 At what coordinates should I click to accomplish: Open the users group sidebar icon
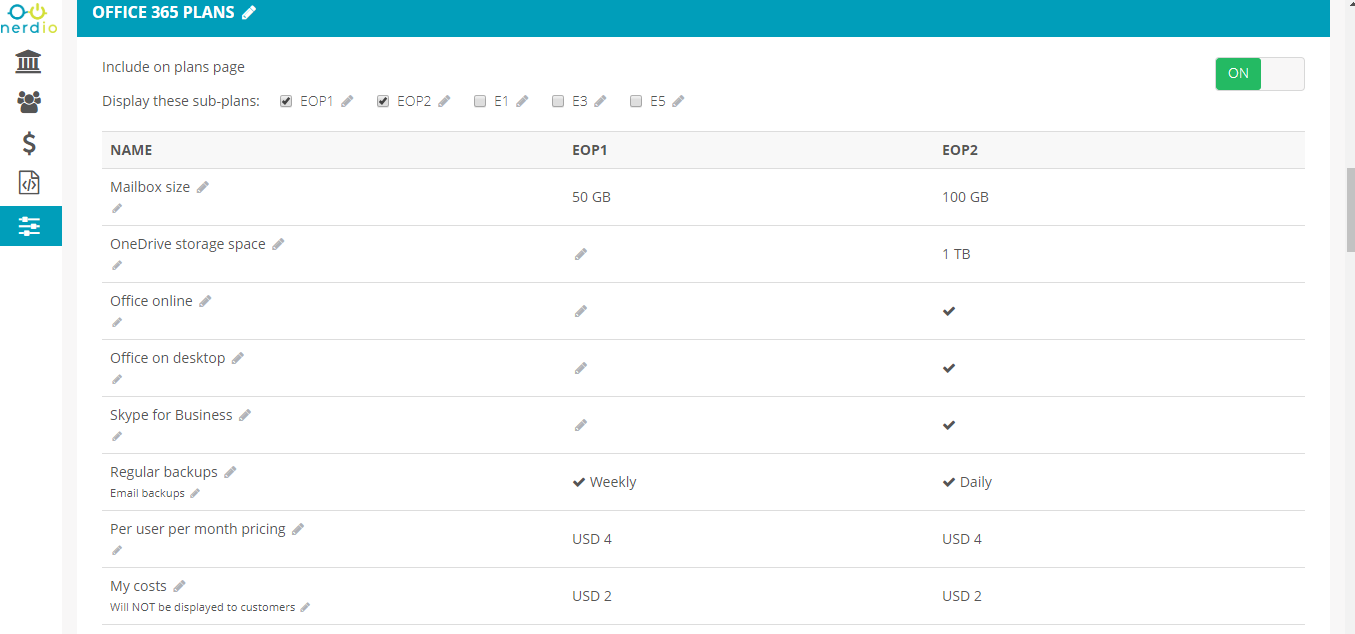[29, 102]
